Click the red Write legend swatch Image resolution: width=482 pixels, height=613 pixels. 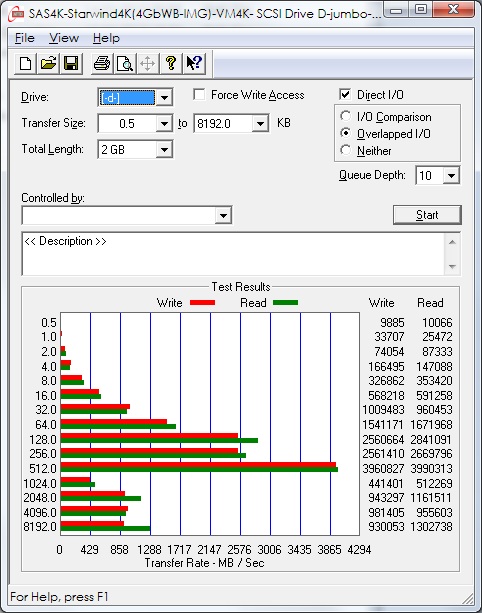pos(202,302)
